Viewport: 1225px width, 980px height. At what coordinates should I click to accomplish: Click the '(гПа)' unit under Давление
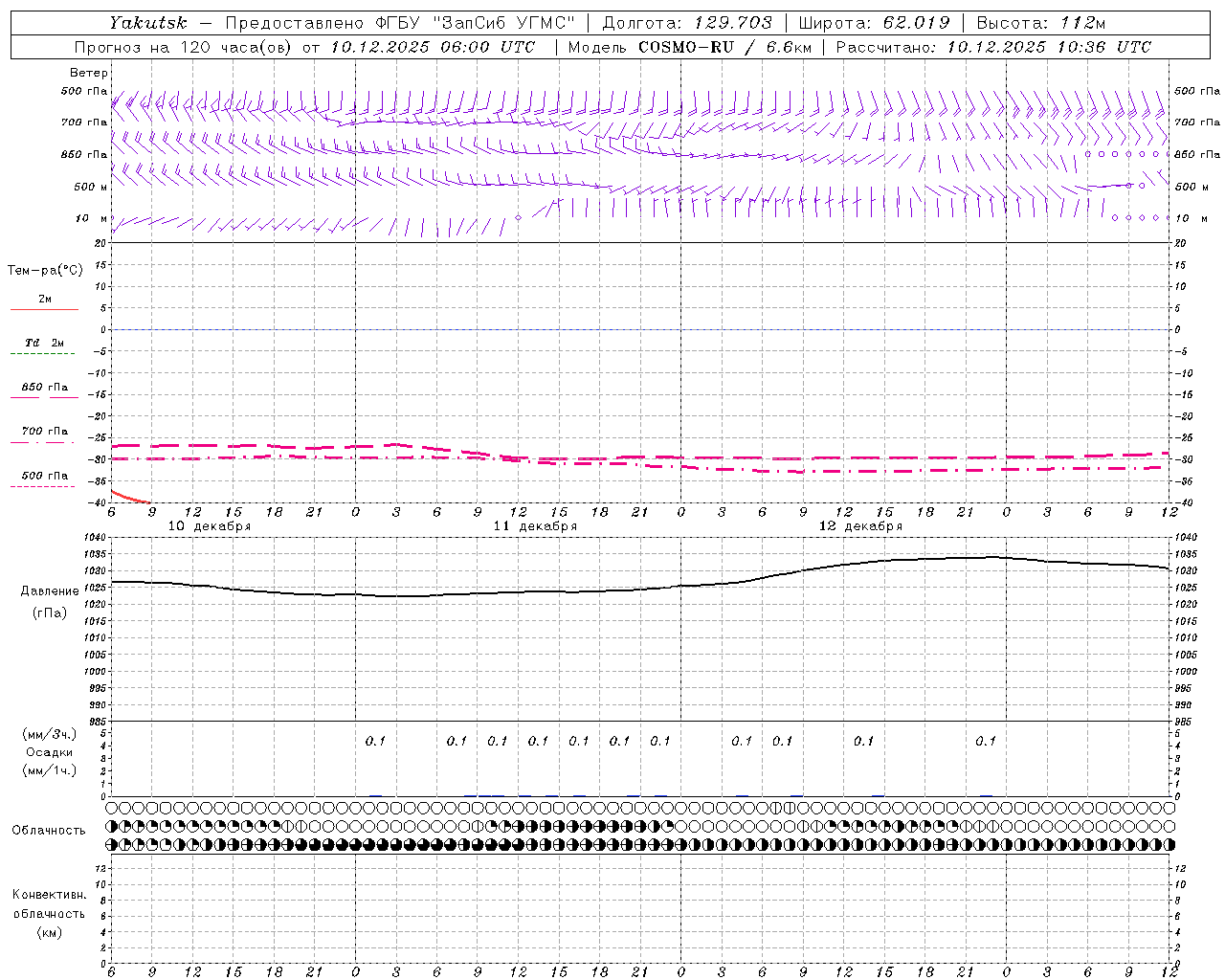point(50,613)
